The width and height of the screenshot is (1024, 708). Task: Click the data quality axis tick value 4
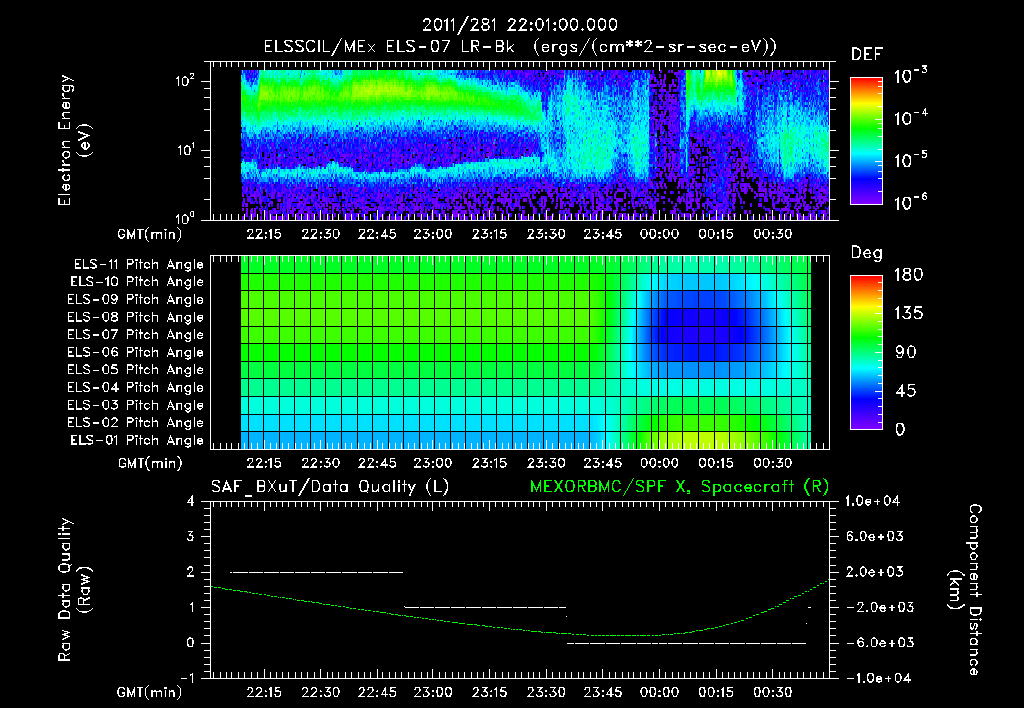(191, 502)
